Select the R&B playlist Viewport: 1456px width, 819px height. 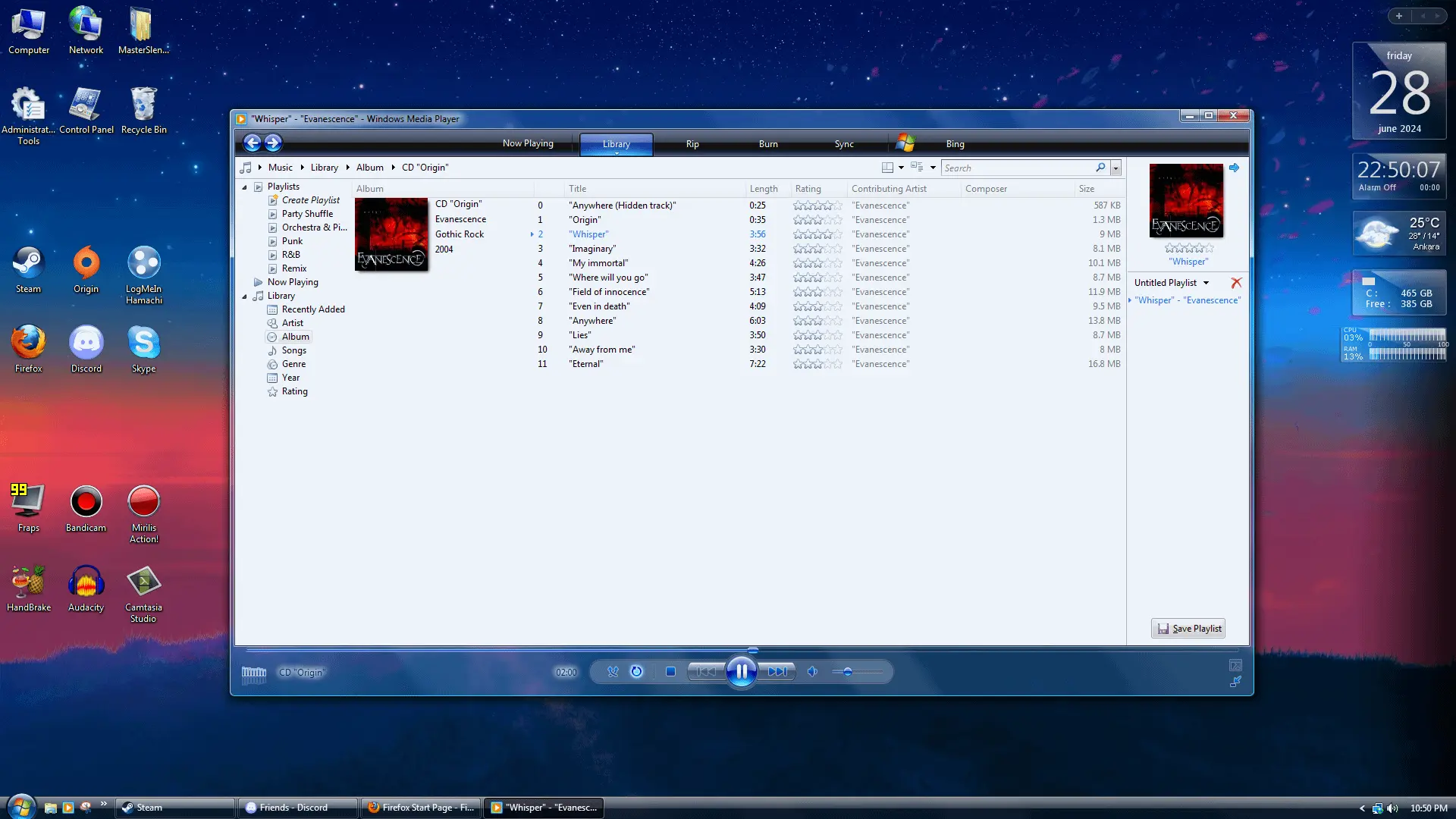(290, 255)
